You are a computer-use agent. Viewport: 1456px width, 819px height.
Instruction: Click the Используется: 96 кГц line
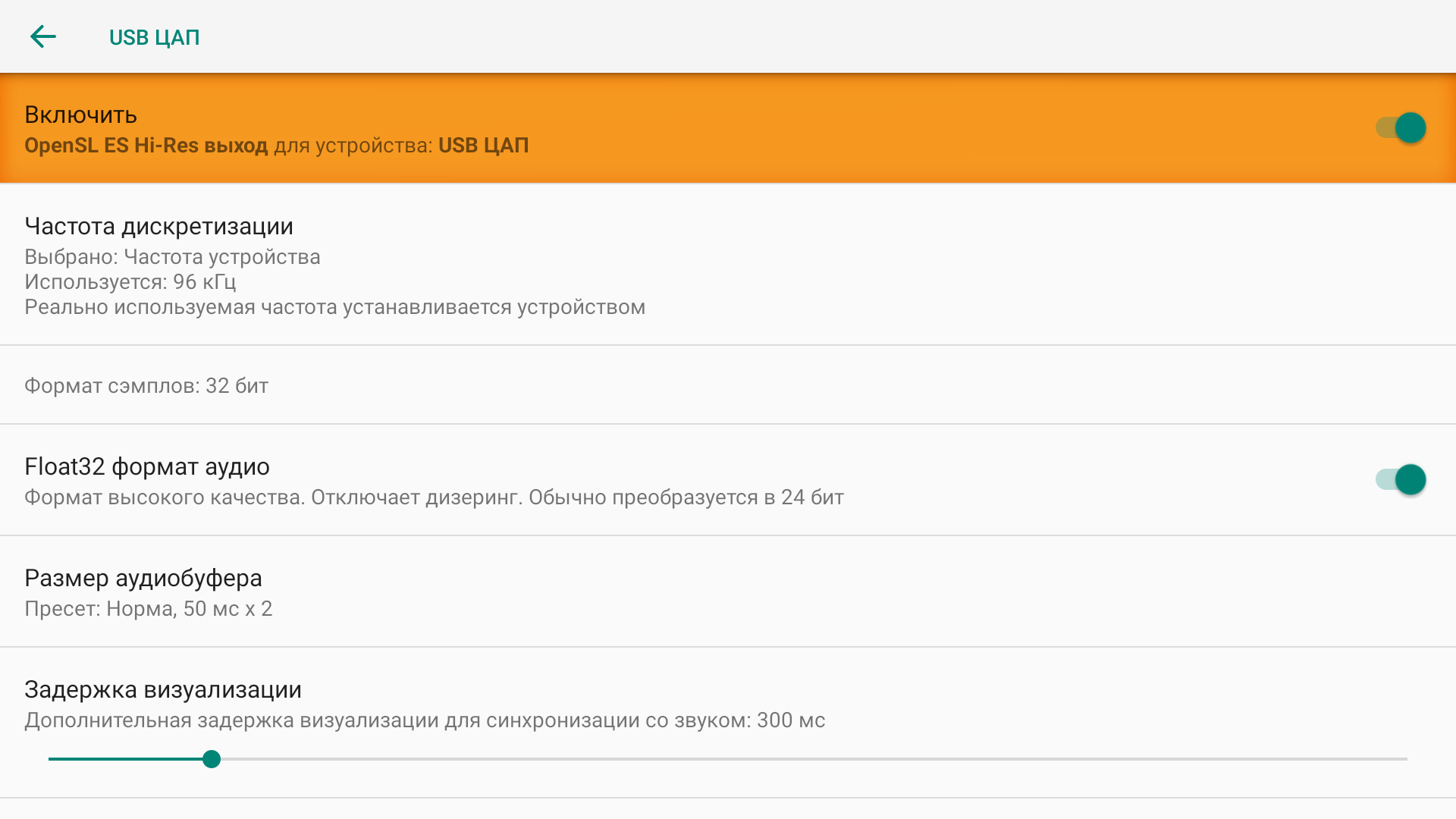coord(130,282)
